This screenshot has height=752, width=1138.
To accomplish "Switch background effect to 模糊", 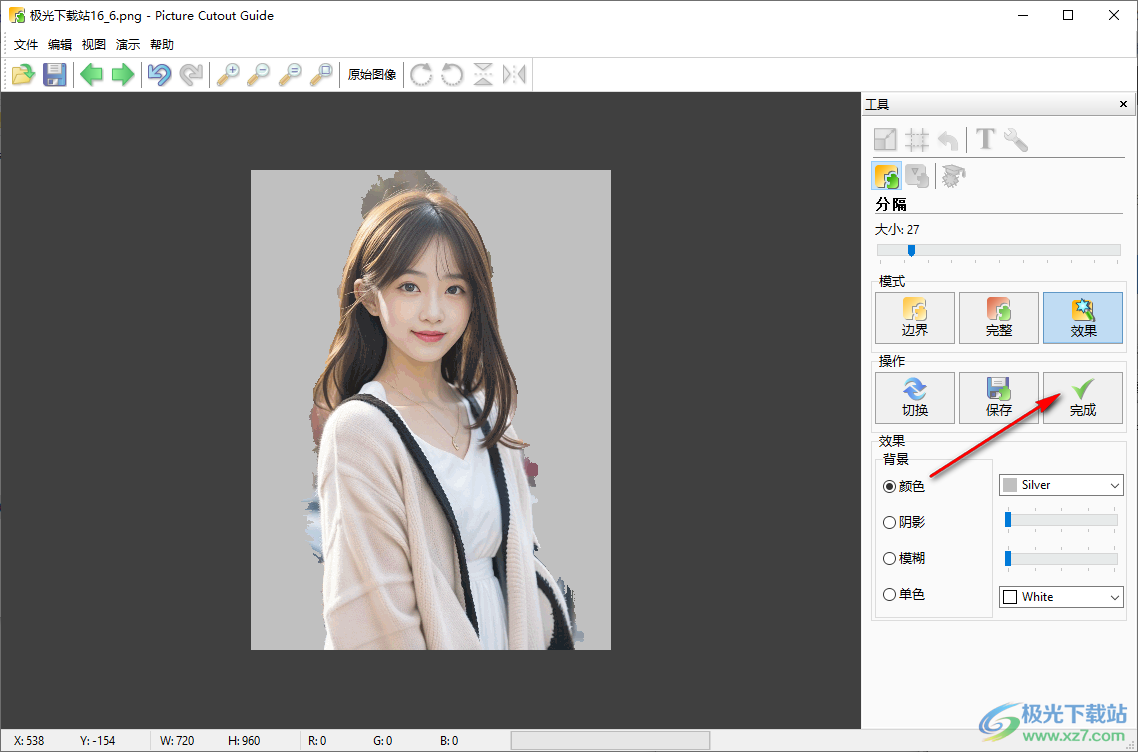I will 890,558.
